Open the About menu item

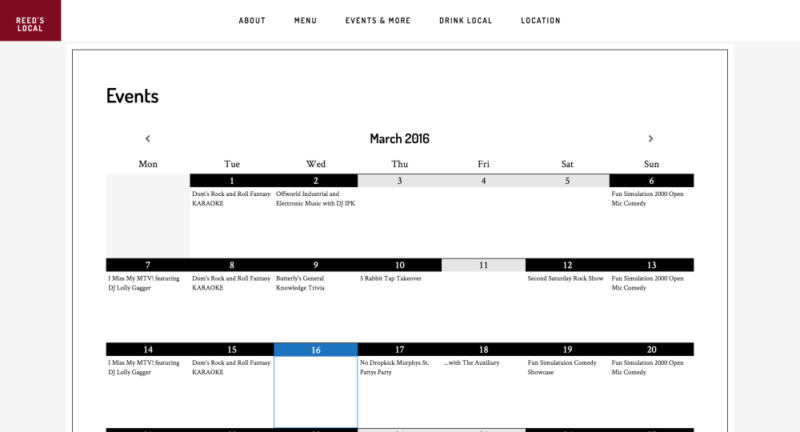(252, 20)
